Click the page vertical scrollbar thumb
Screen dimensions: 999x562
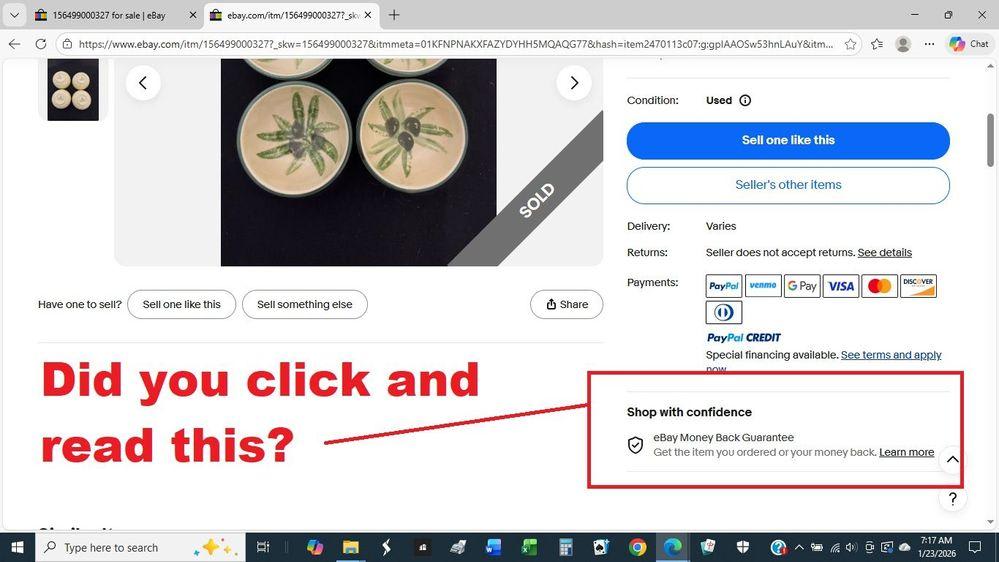pos(990,140)
